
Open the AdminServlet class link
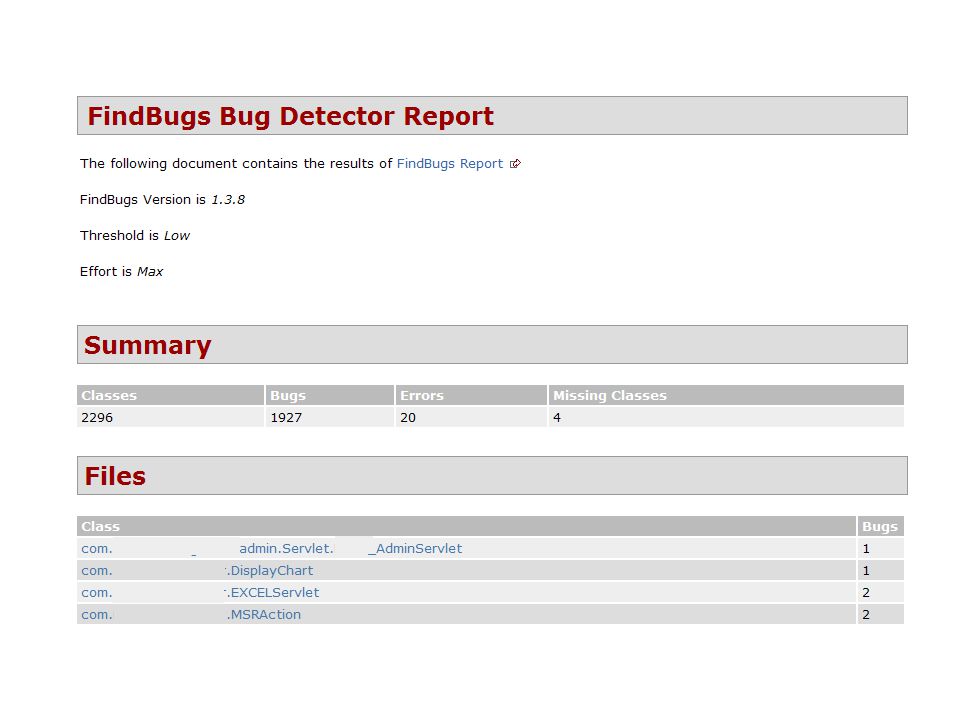(272, 549)
